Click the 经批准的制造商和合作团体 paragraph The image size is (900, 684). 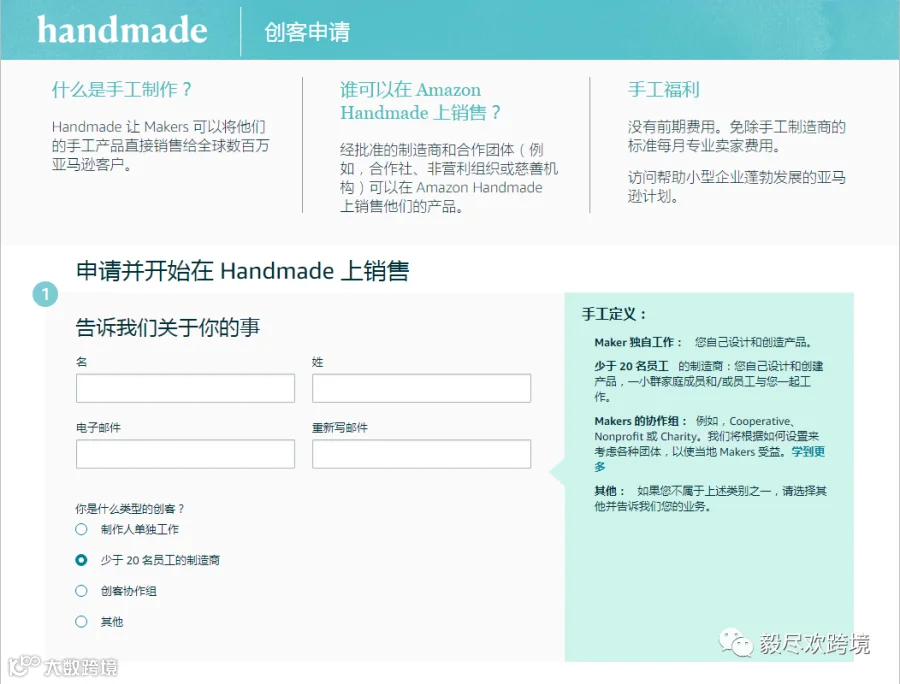point(449,178)
